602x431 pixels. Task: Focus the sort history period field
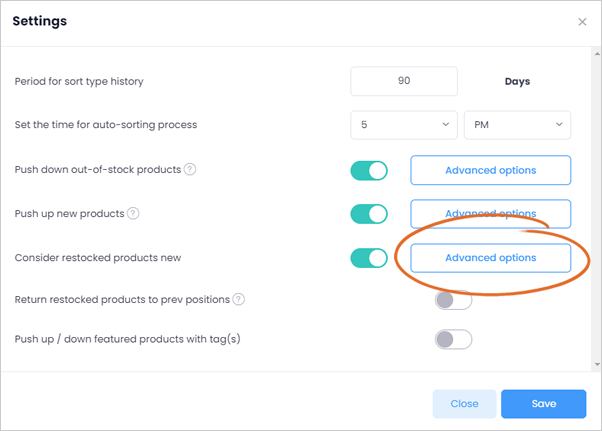point(404,81)
